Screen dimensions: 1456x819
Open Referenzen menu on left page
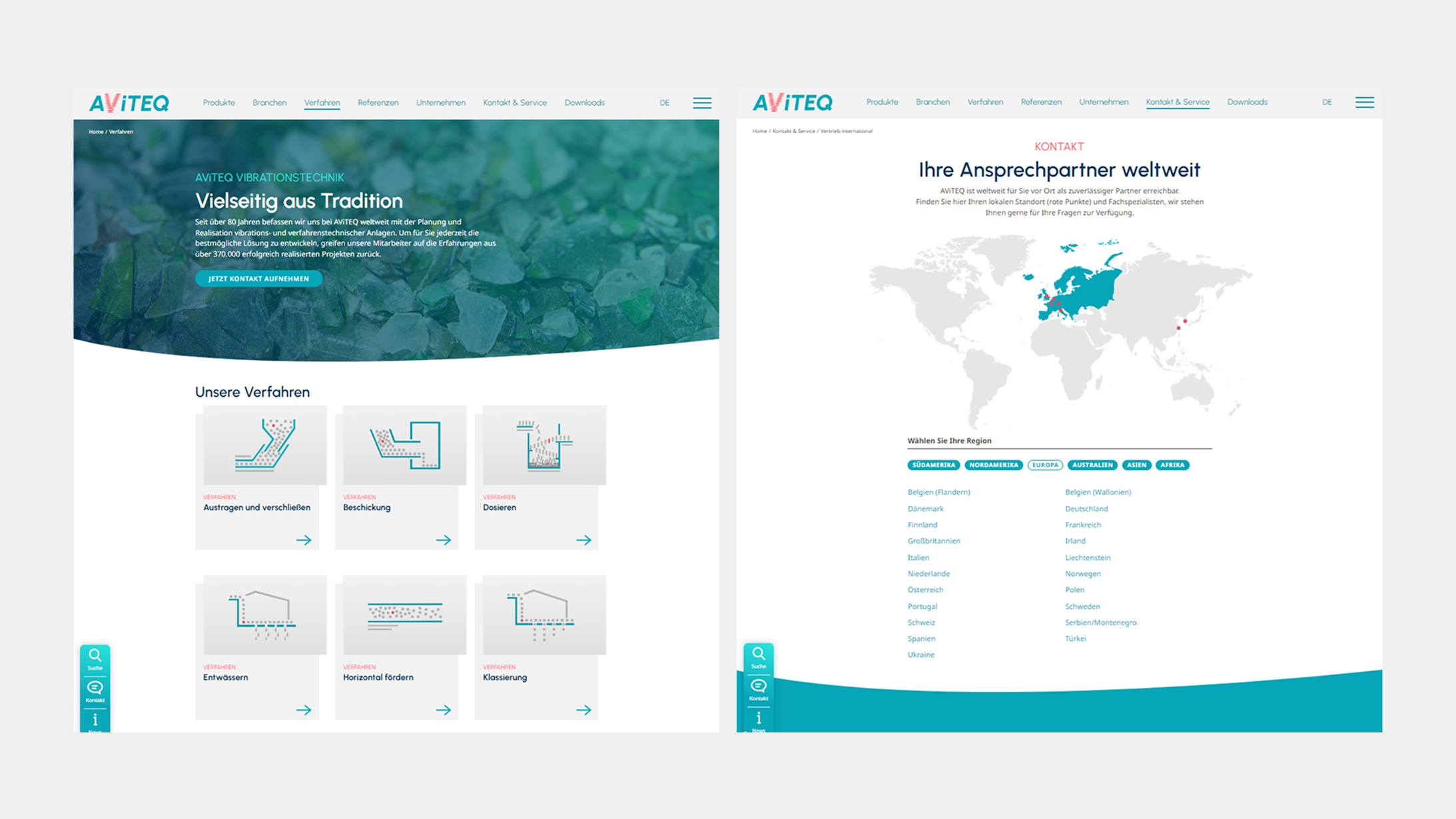coord(378,103)
